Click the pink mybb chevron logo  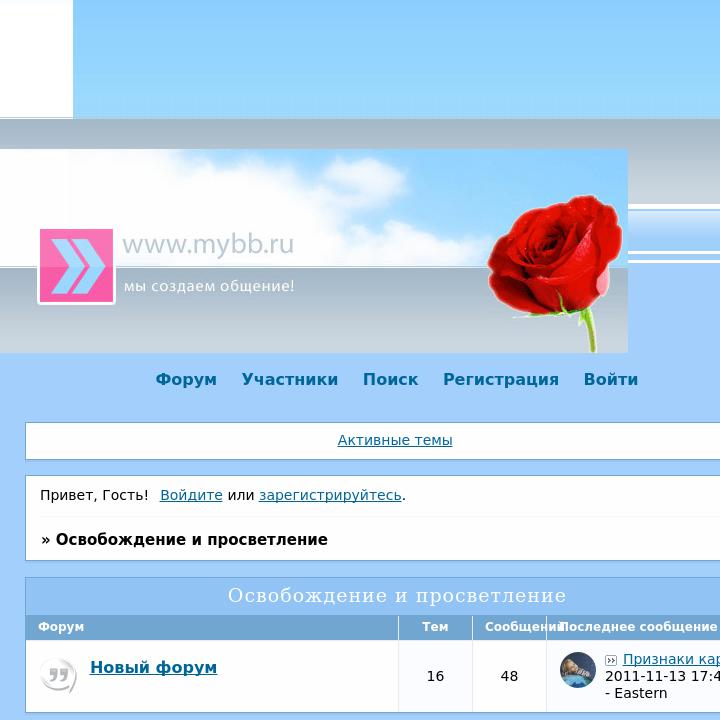pos(76,266)
